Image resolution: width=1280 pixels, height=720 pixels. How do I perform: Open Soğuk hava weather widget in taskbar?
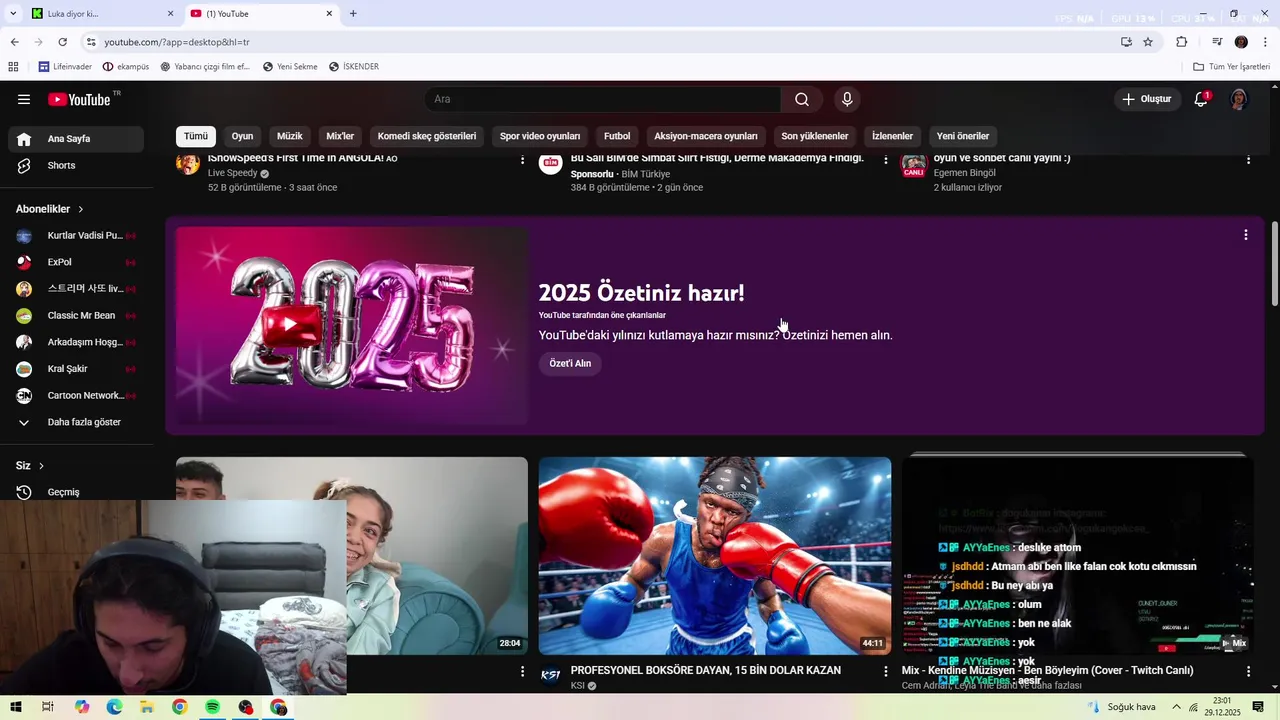pyautogui.click(x=1121, y=707)
